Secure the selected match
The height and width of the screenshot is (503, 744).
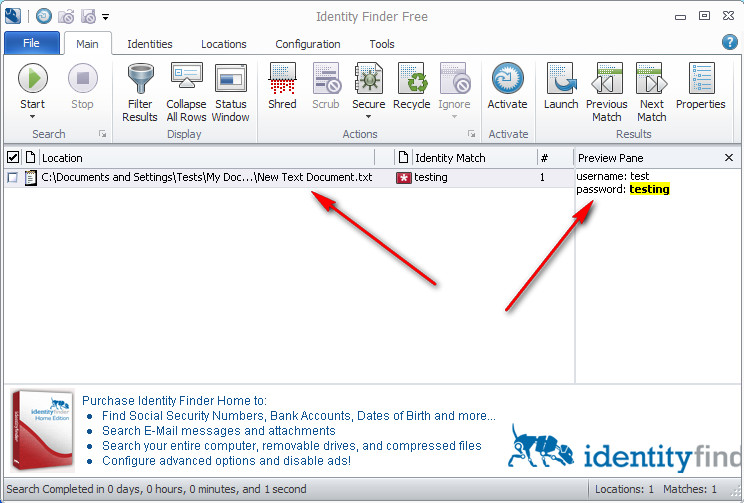(x=369, y=86)
